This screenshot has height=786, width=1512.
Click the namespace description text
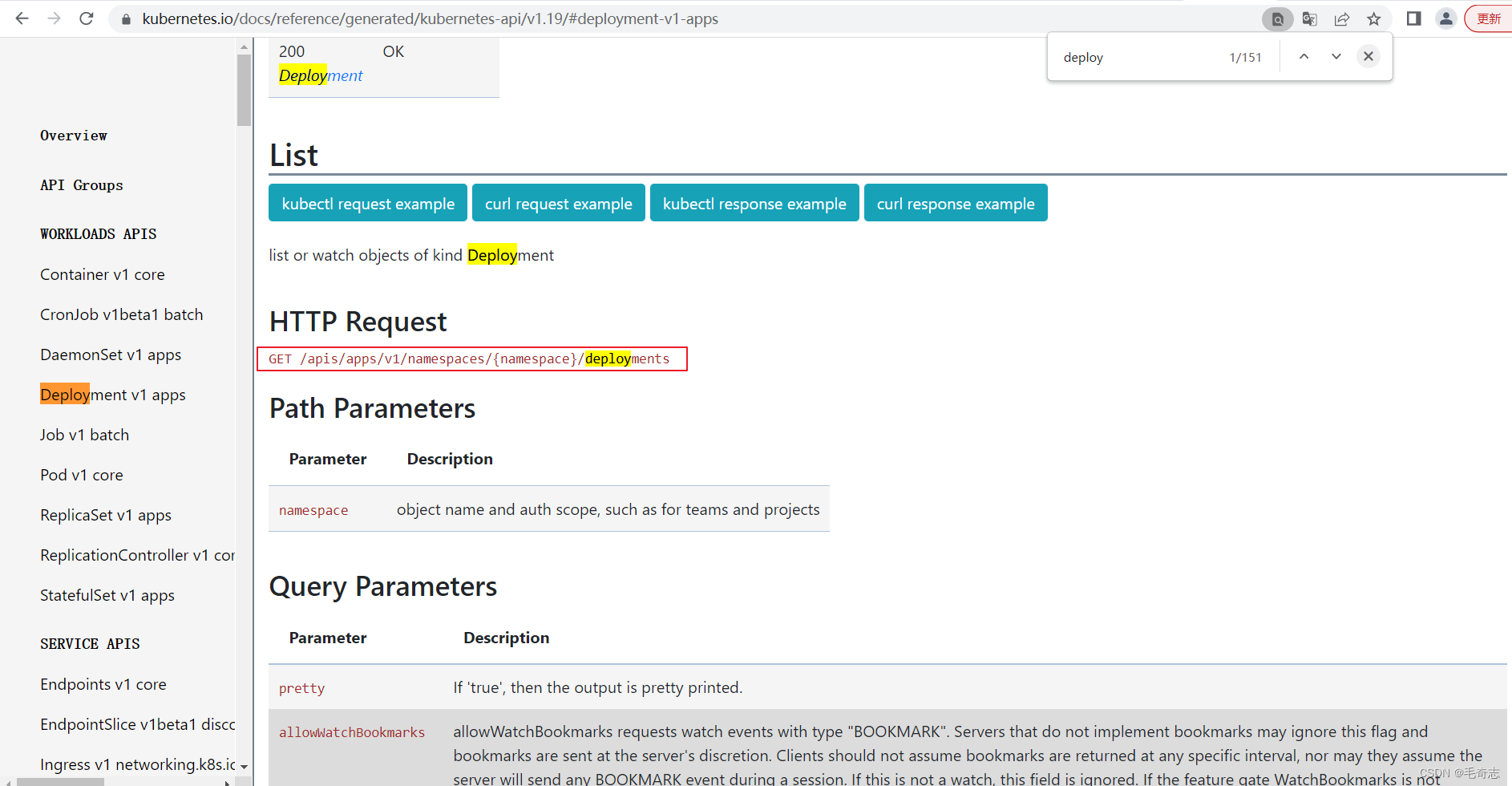608,509
